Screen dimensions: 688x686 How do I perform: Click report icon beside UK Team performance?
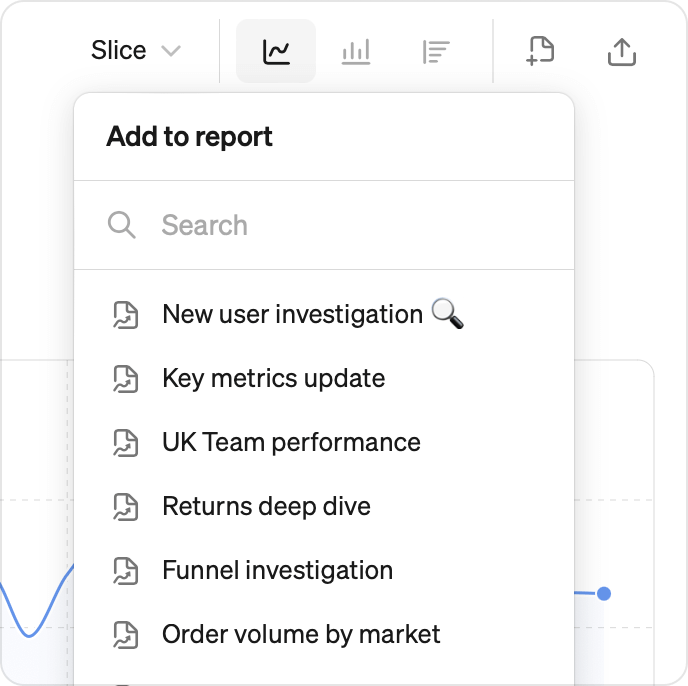pyautogui.click(x=126, y=443)
